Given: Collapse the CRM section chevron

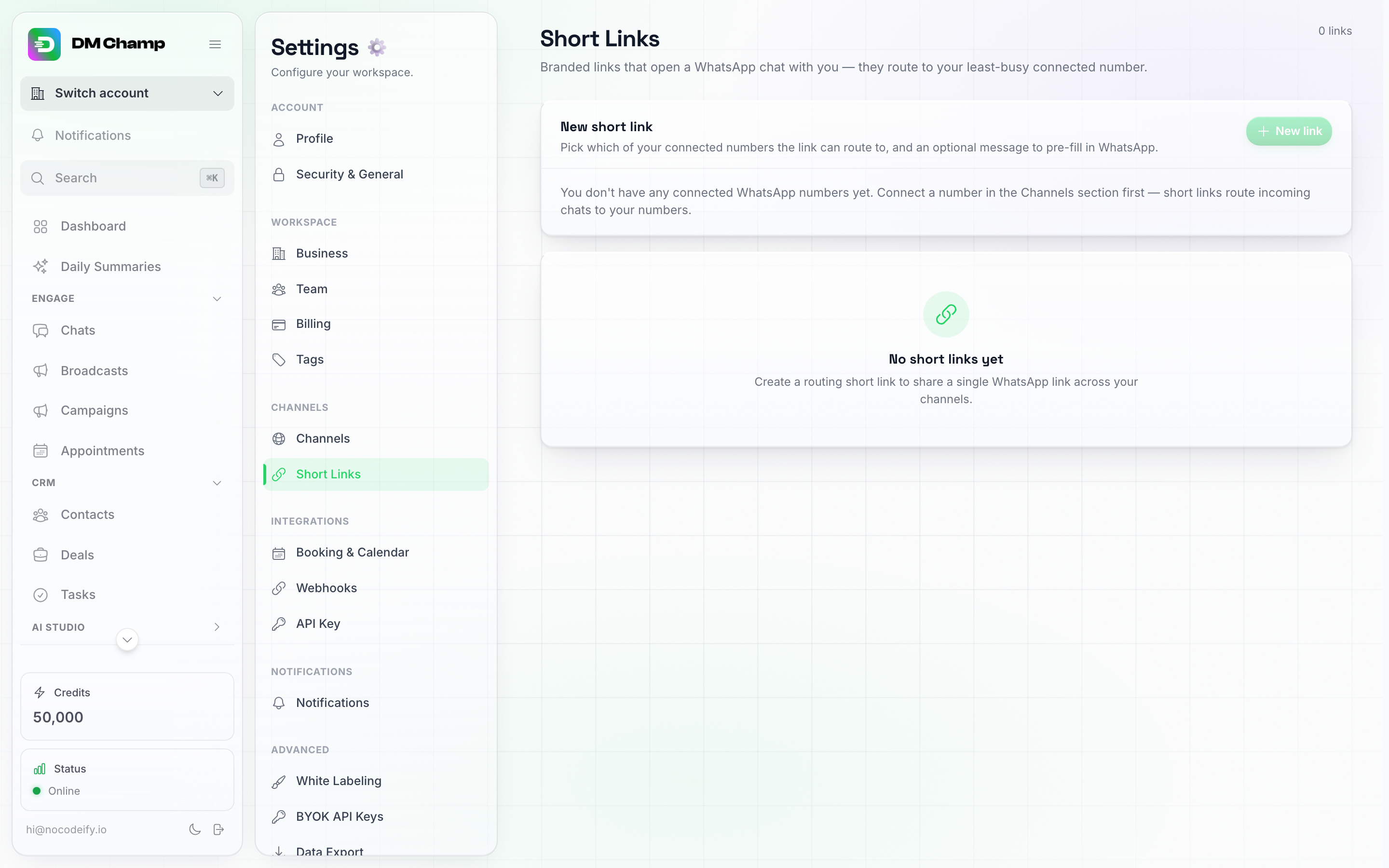Looking at the screenshot, I should [x=217, y=483].
